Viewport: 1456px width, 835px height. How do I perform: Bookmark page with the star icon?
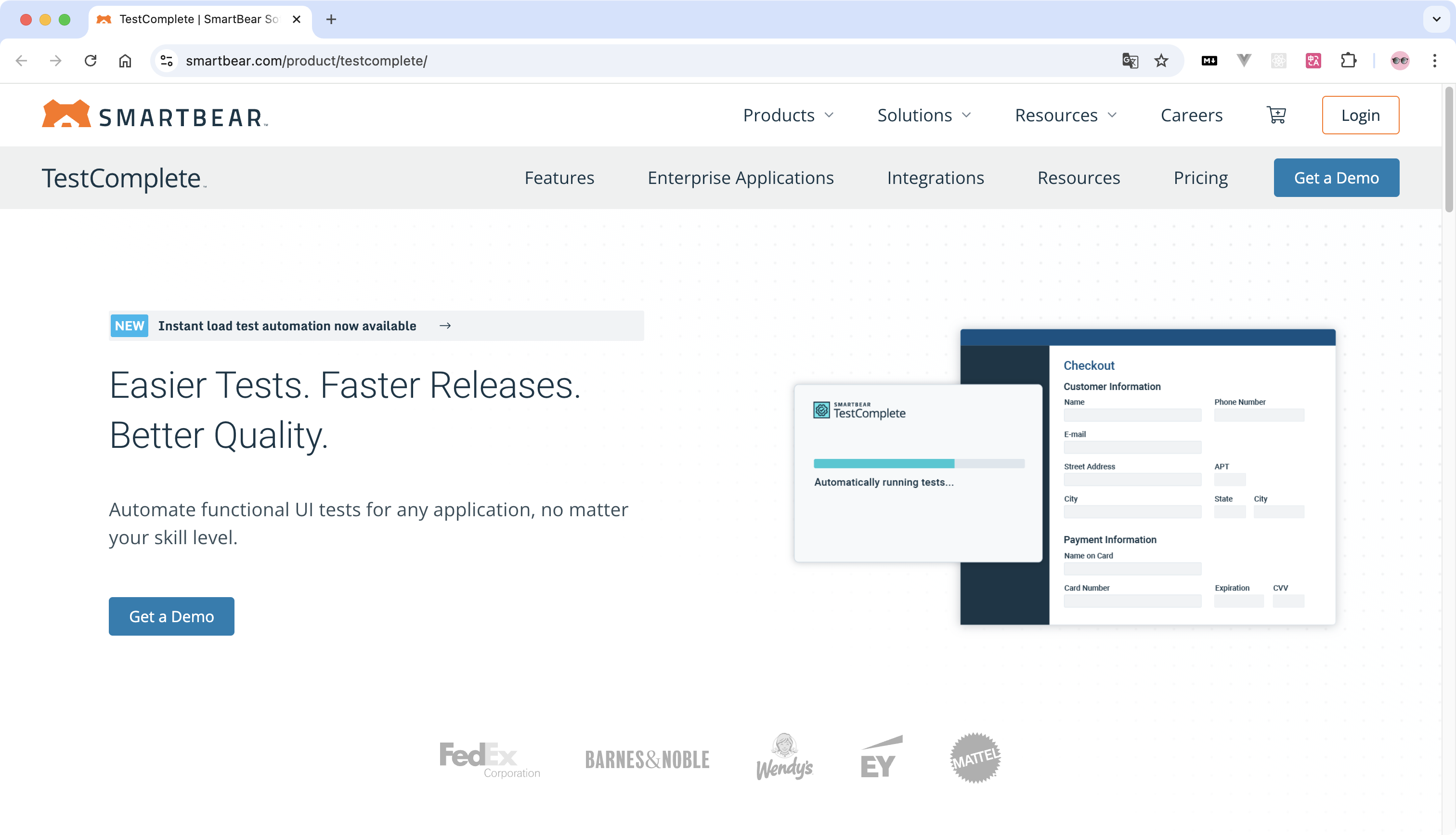click(1161, 61)
